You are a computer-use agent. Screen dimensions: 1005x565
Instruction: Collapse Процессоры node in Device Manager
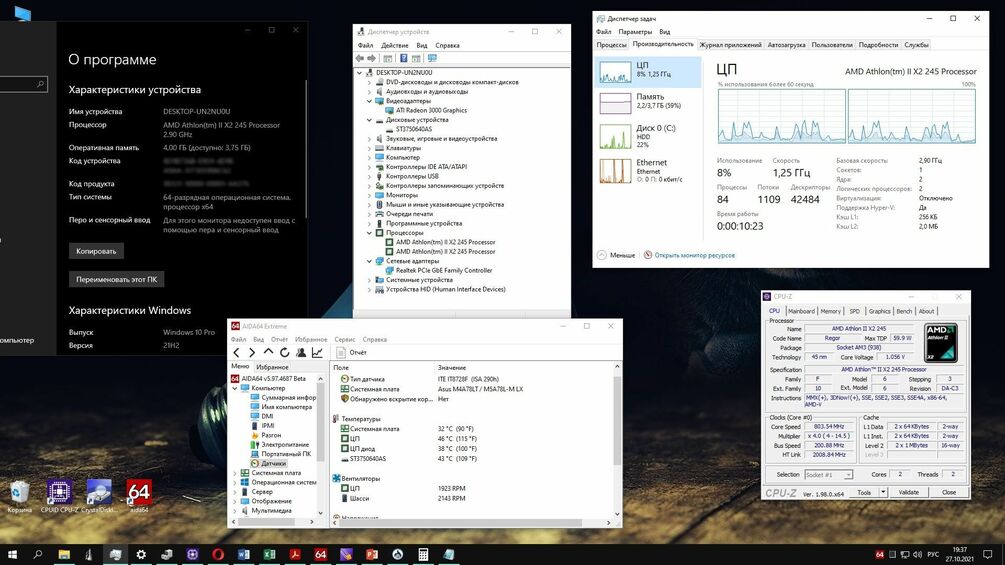click(369, 233)
